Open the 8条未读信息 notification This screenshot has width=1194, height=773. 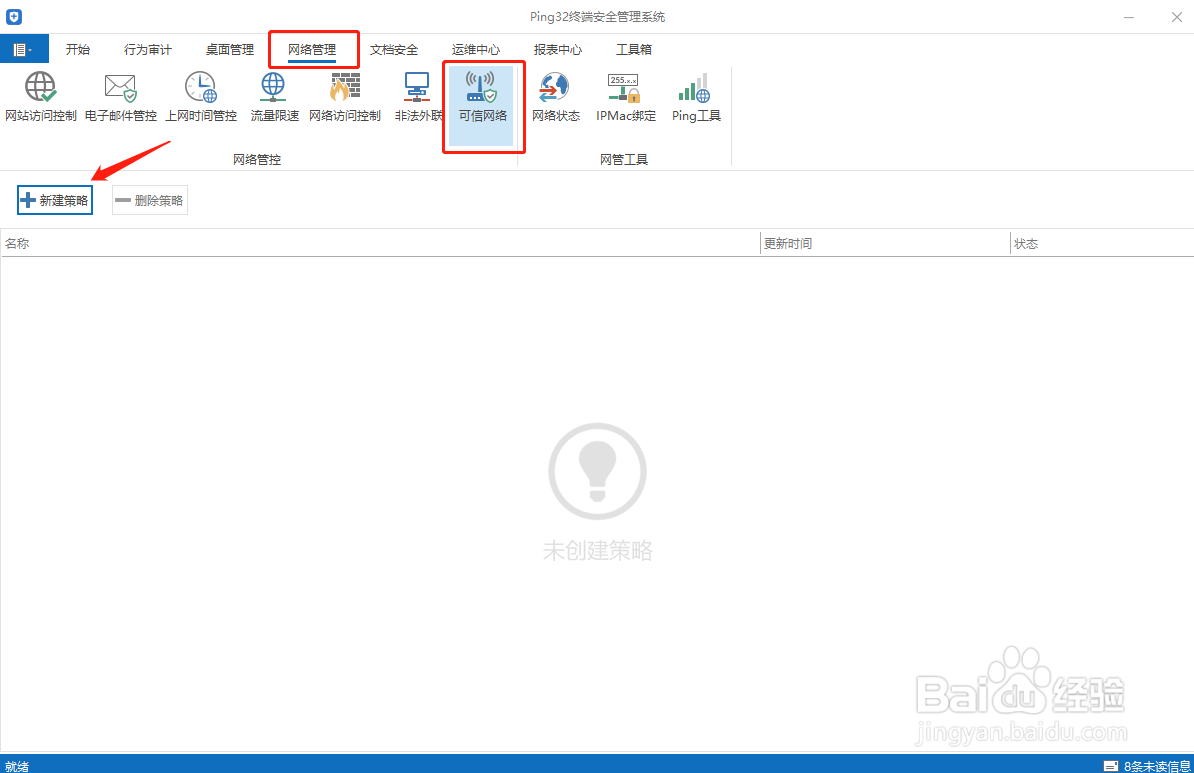(x=1157, y=766)
